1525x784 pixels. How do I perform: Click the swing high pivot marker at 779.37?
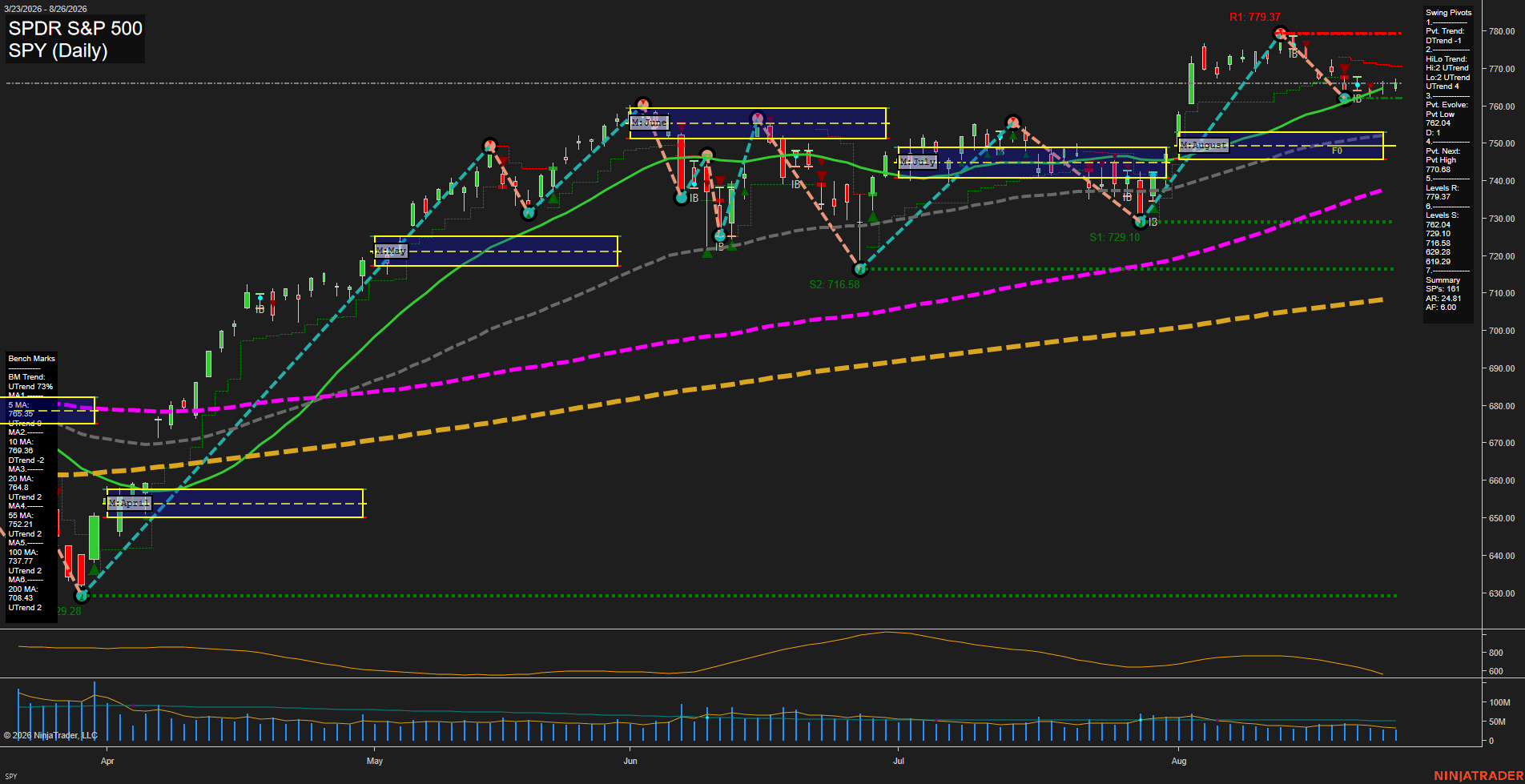tap(1280, 34)
